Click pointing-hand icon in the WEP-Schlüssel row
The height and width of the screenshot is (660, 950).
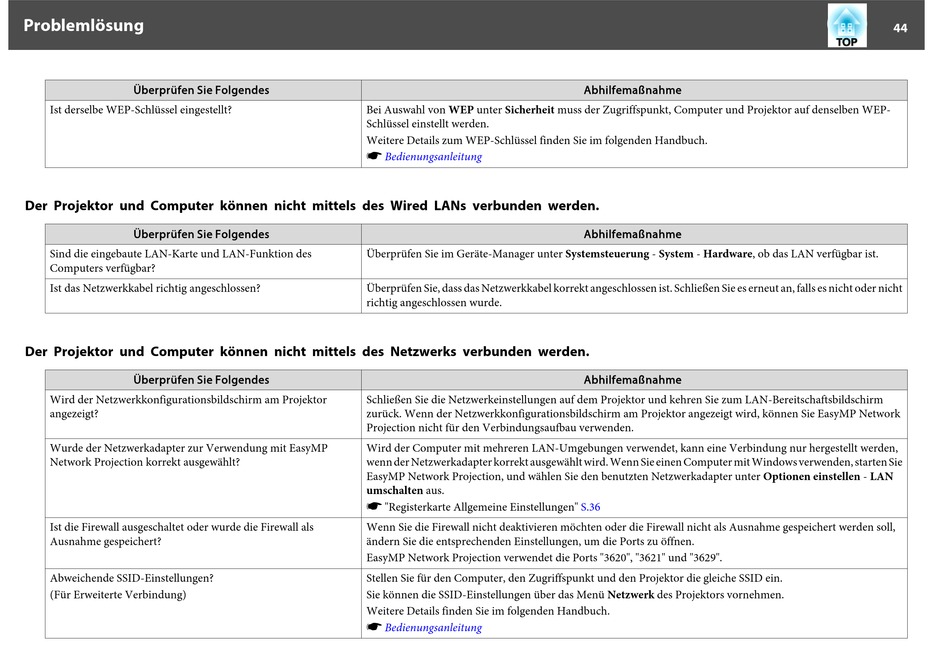click(374, 156)
